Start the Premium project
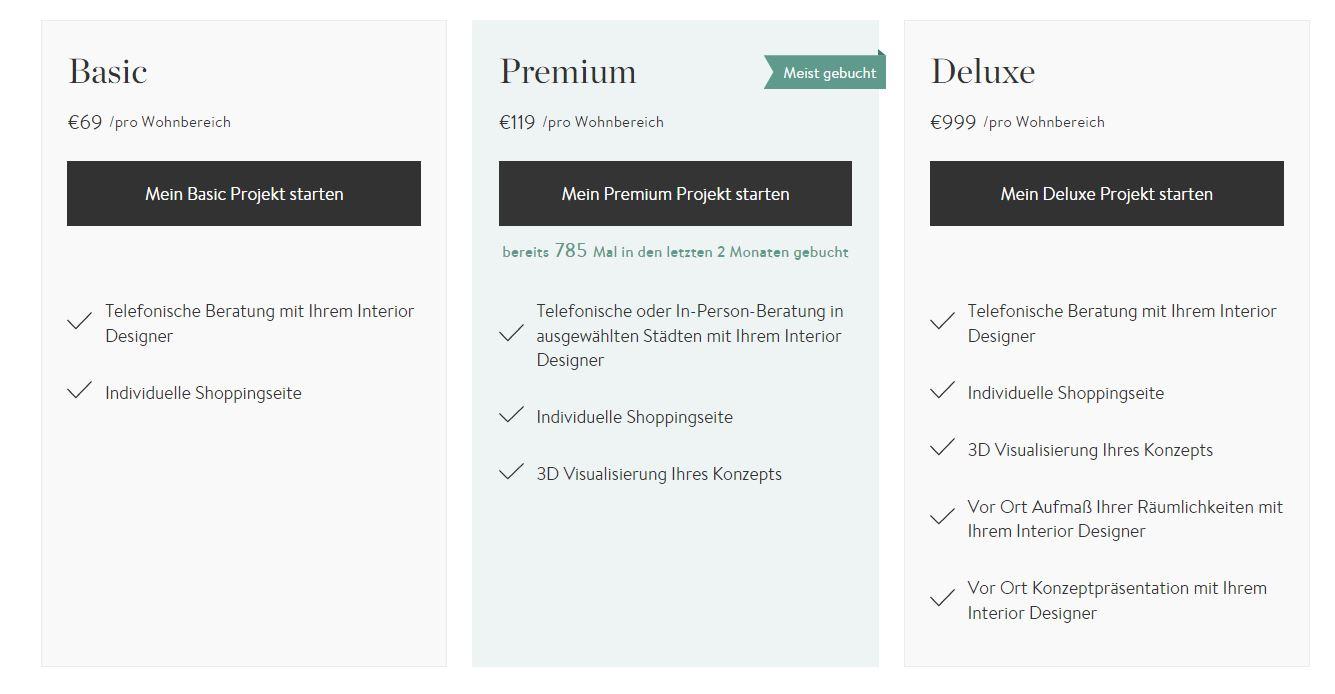This screenshot has width=1335, height=694. (675, 194)
